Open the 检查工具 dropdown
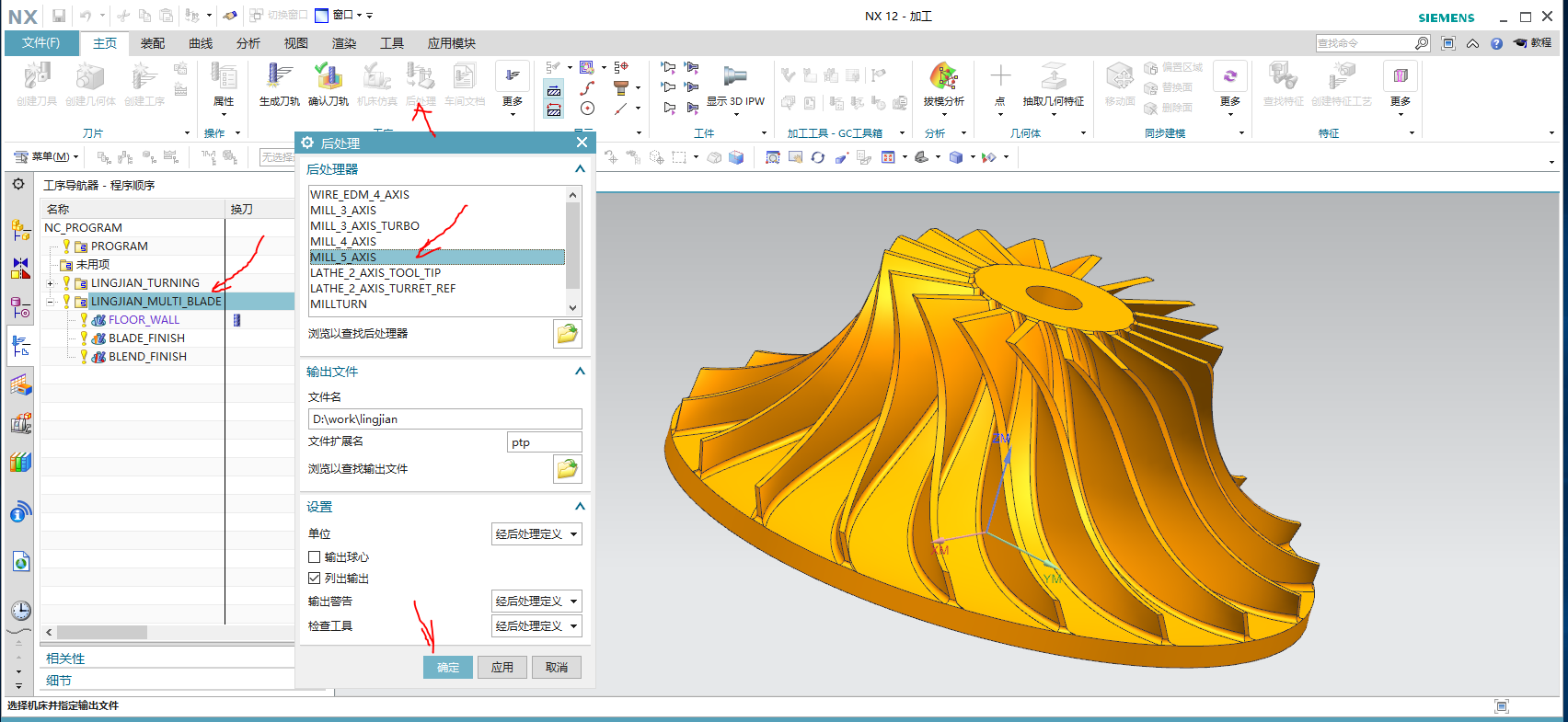Viewport: 1568px width, 722px height. click(x=536, y=626)
